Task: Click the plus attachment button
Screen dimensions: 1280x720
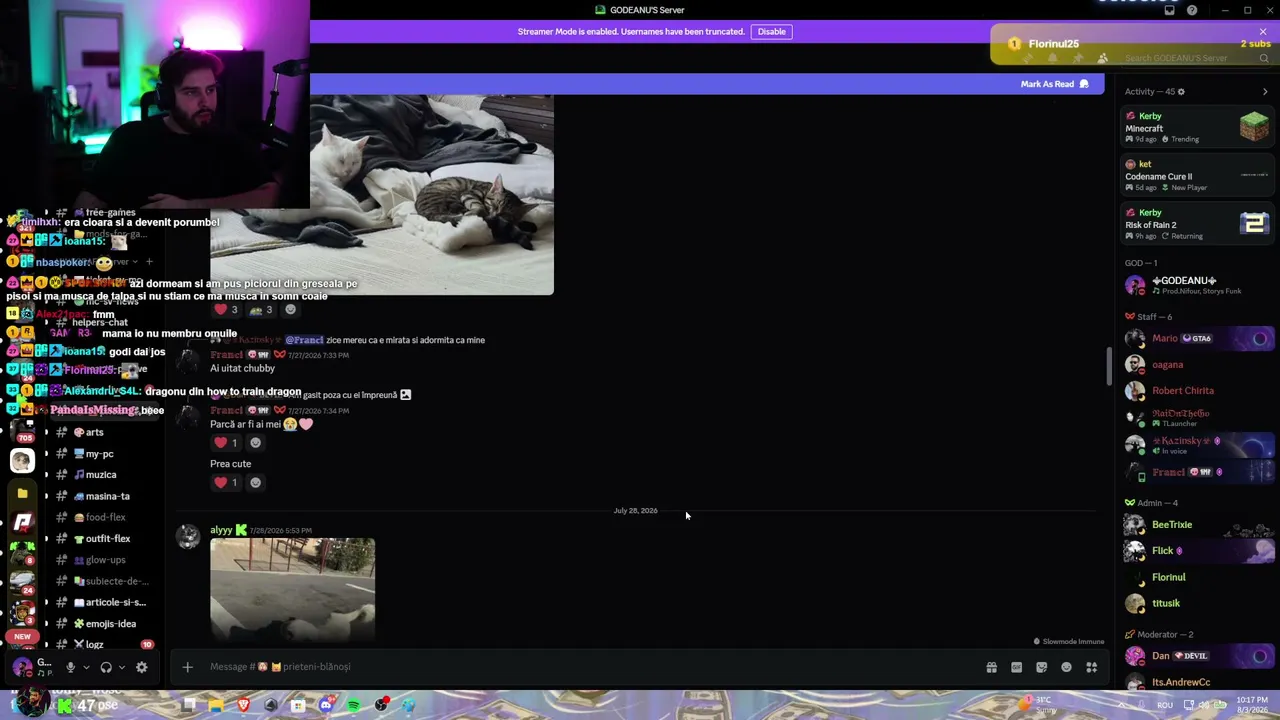Action: pos(187,667)
